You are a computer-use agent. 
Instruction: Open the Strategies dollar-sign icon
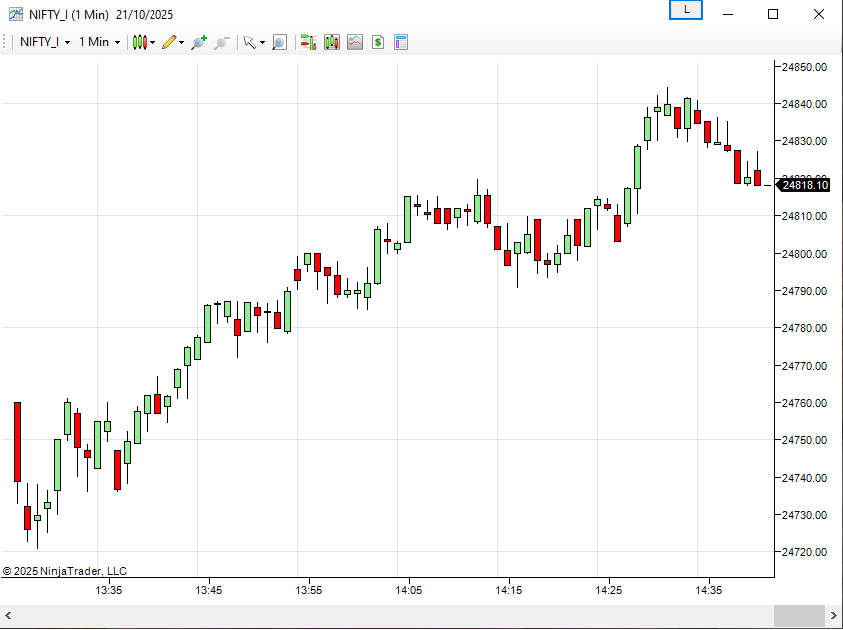[x=378, y=42]
